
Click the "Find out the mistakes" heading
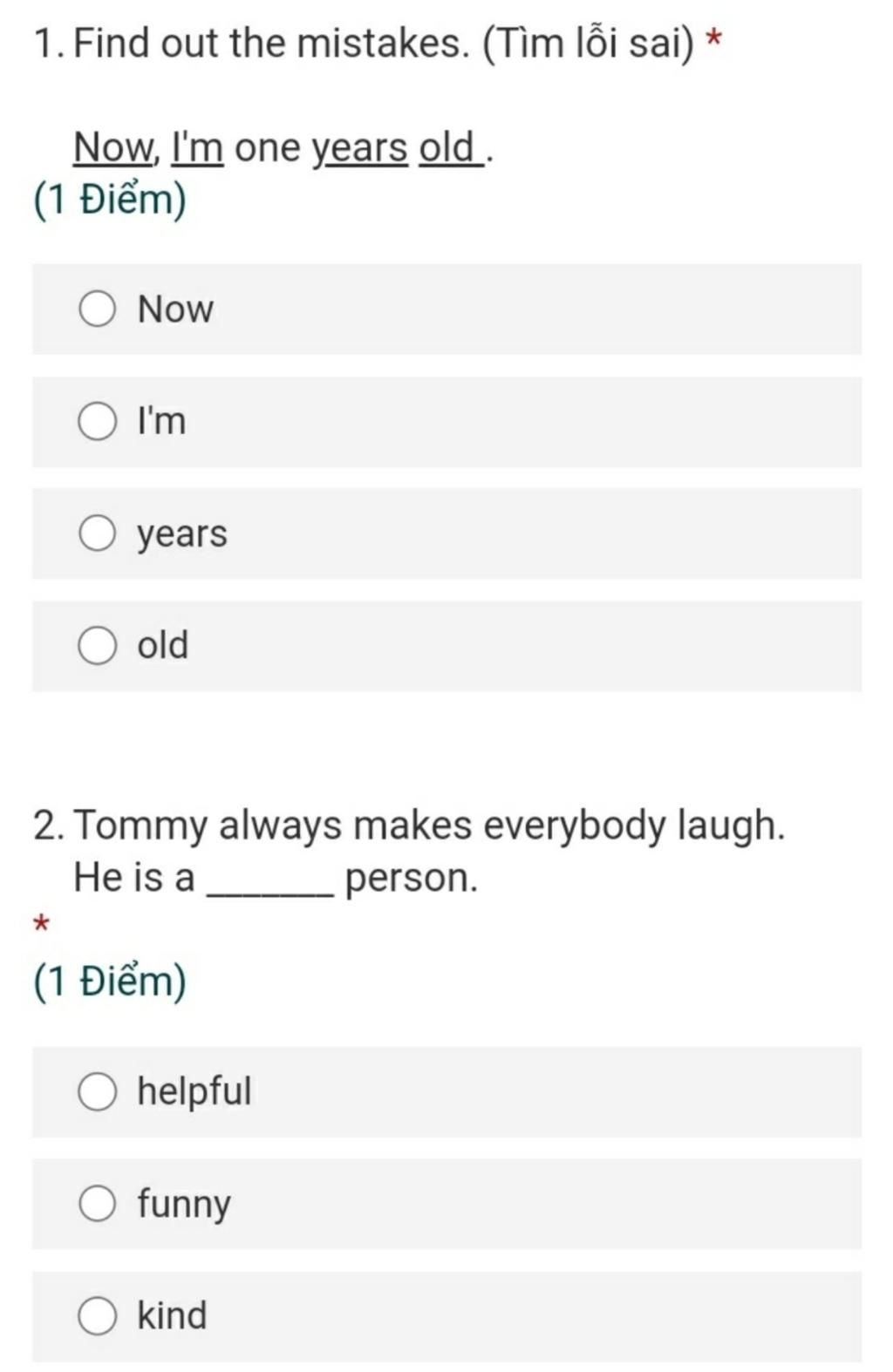tap(270, 44)
